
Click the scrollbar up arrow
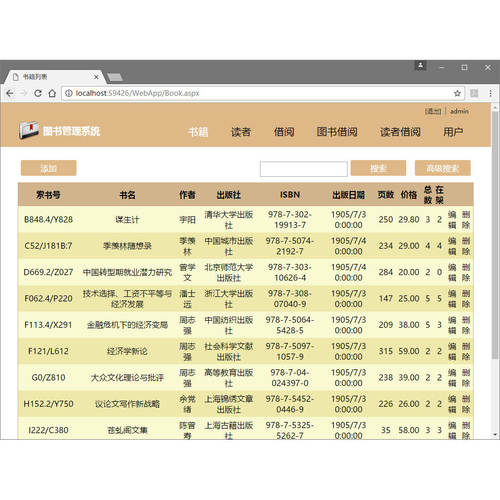point(495,107)
